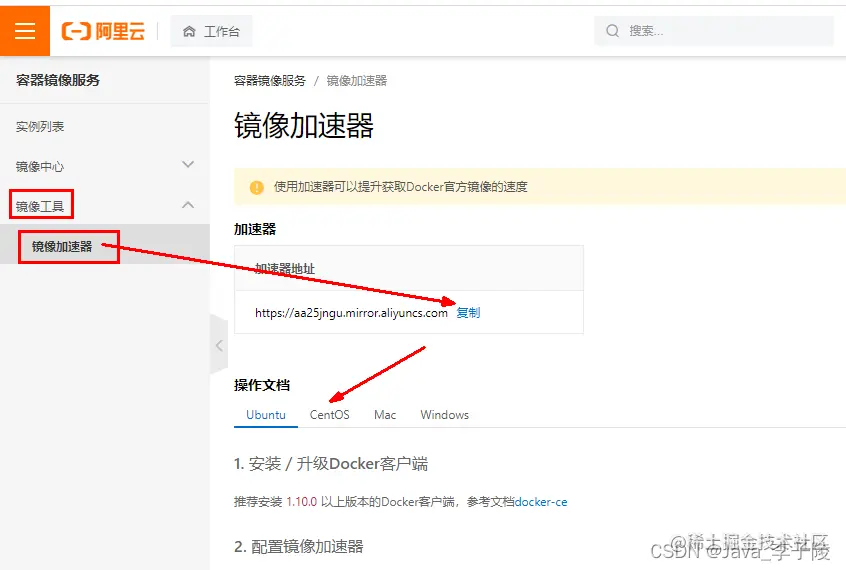The height and width of the screenshot is (570, 846).
Task: Click 1. 安装／升级Docker客户端 heading
Action: pyautogui.click(x=331, y=464)
